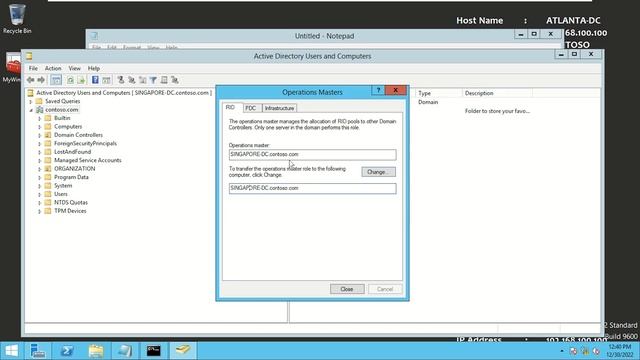Click the help question mark in Operations Masters
This screenshot has height=360, width=640.
click(378, 90)
